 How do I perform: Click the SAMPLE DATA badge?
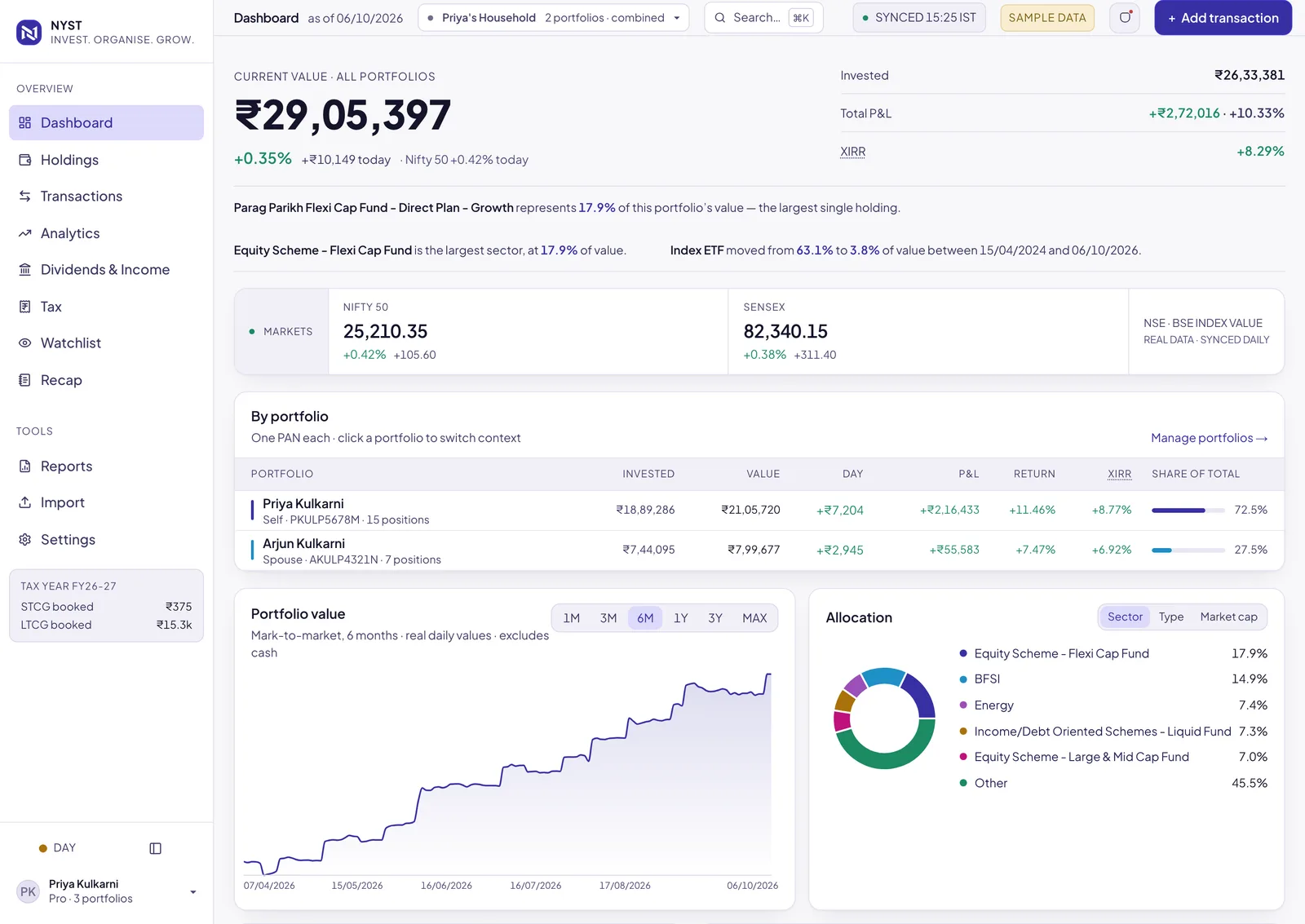click(1047, 18)
